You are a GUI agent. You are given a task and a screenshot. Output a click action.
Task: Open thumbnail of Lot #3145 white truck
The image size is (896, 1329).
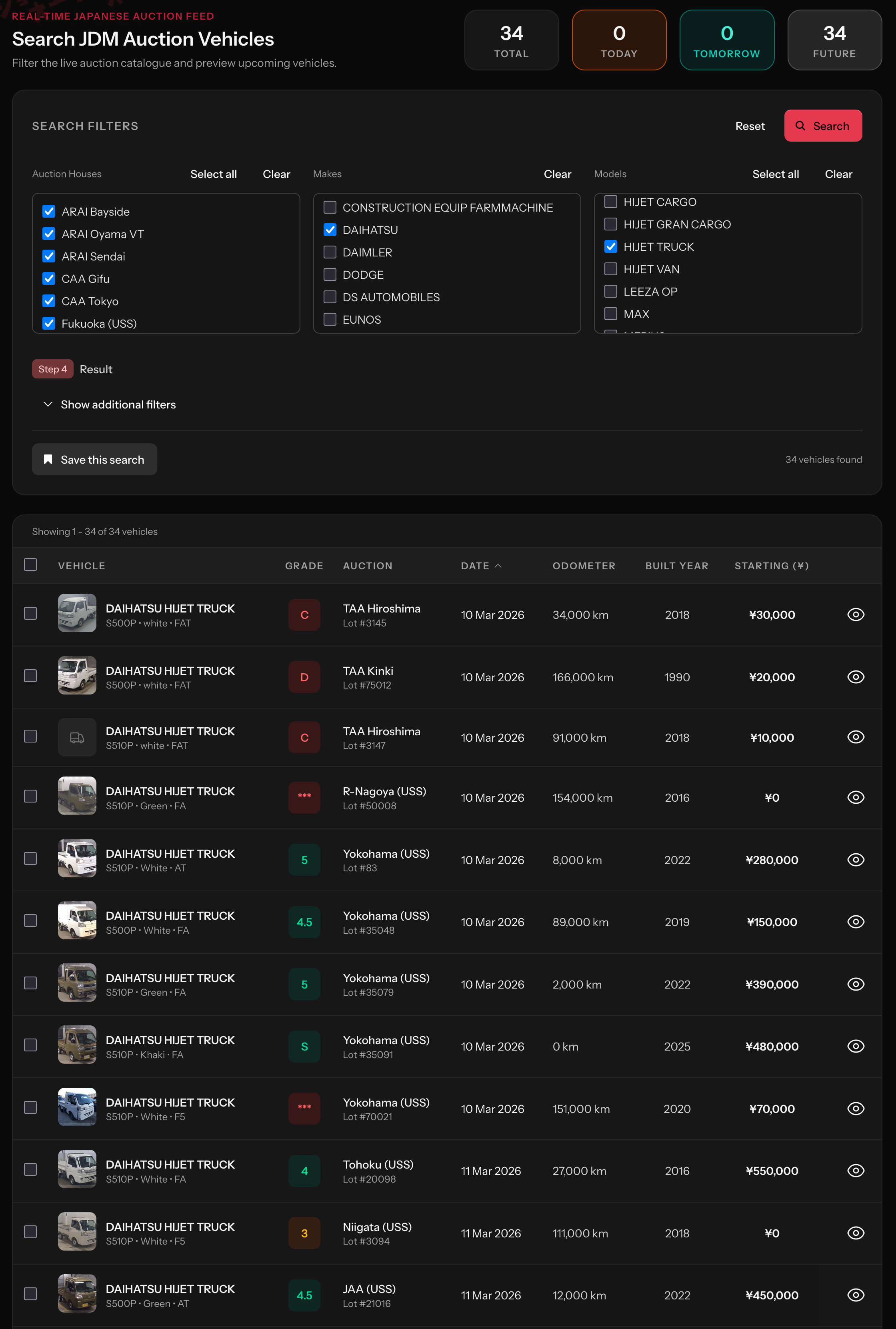[x=77, y=614]
